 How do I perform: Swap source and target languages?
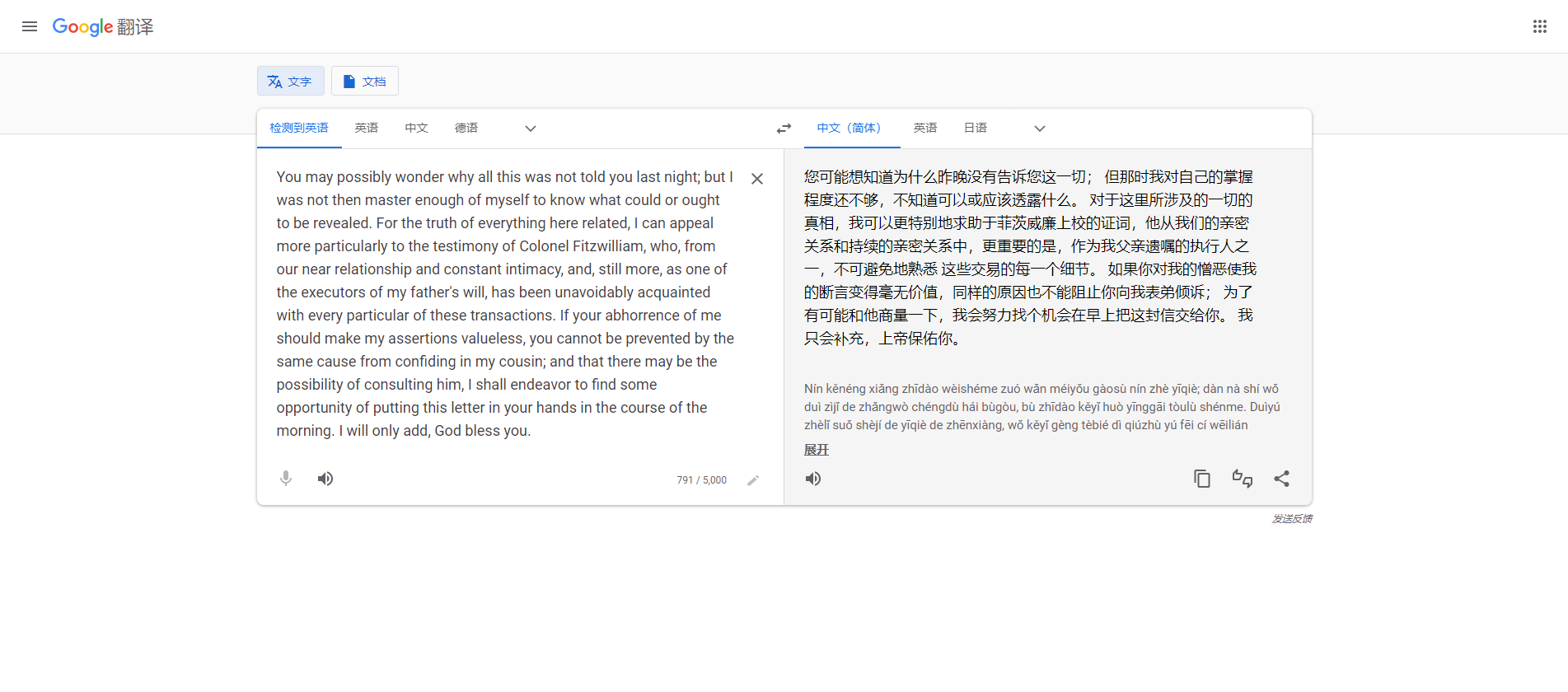[x=784, y=129]
